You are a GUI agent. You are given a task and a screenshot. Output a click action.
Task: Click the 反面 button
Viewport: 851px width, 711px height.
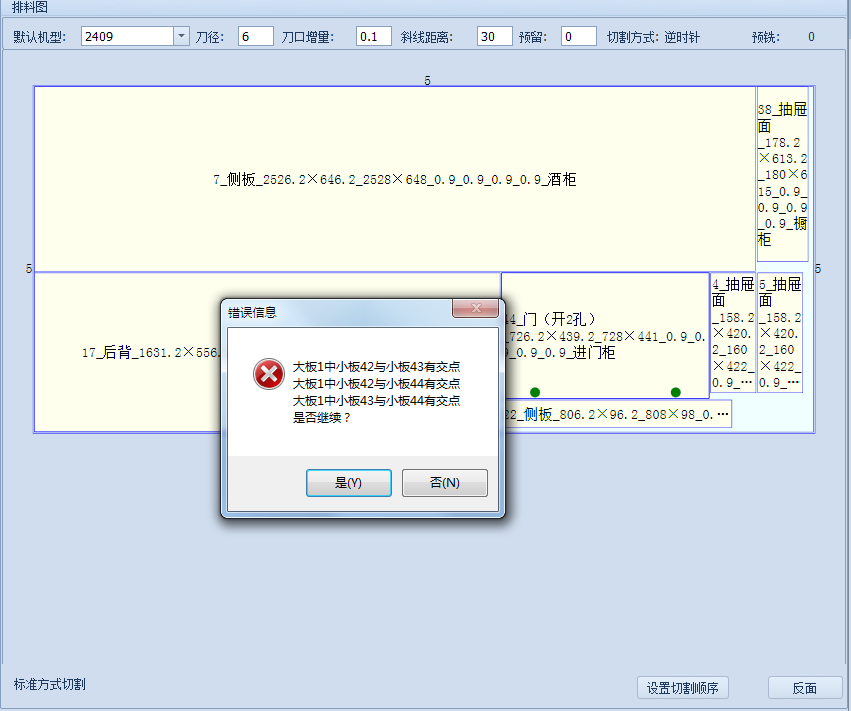(x=804, y=688)
